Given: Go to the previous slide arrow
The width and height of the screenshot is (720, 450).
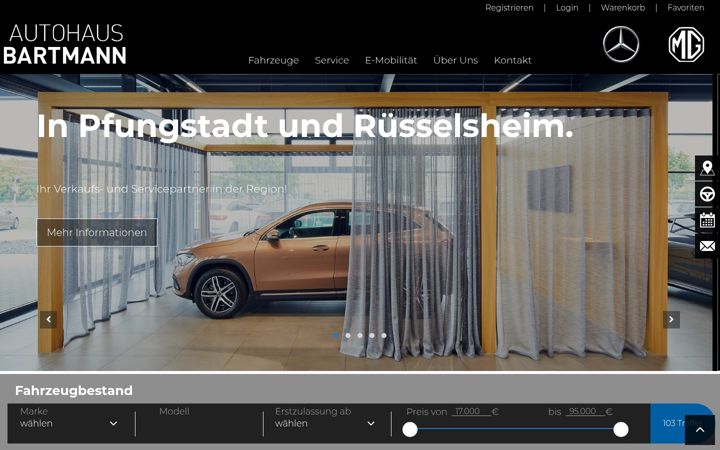Looking at the screenshot, I should [x=49, y=320].
